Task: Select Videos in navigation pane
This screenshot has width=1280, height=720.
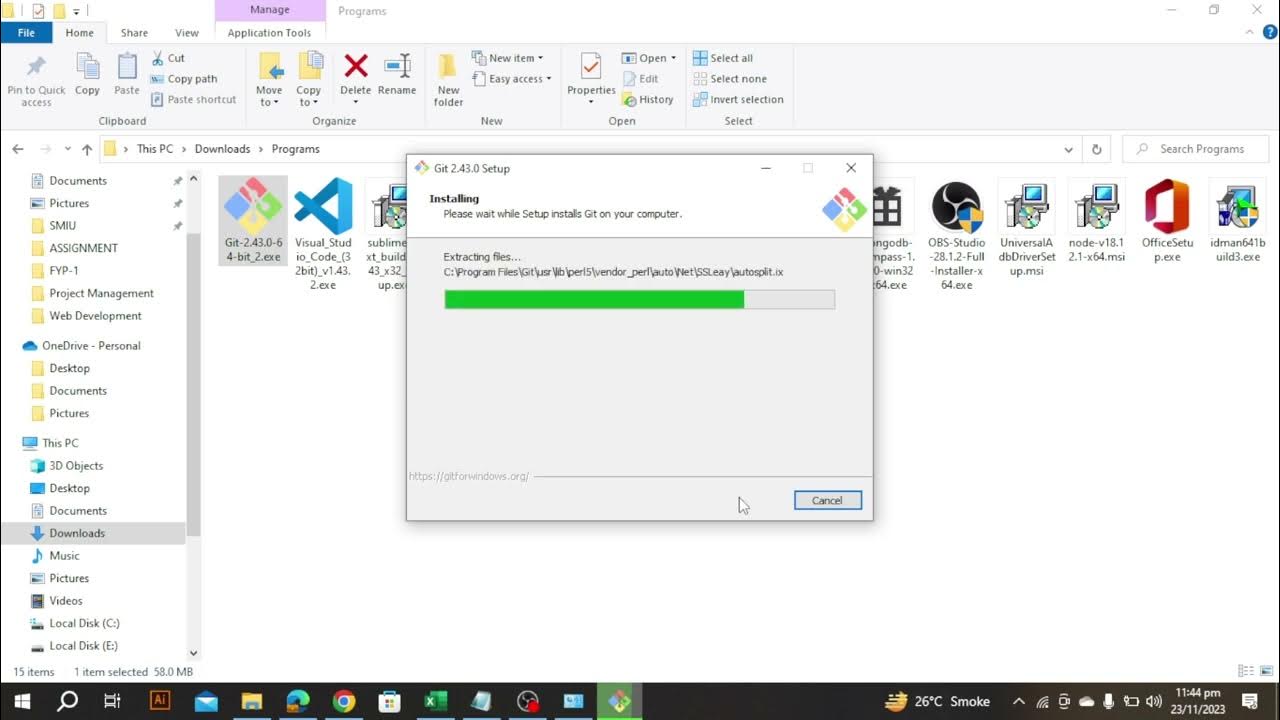Action: [66, 601]
